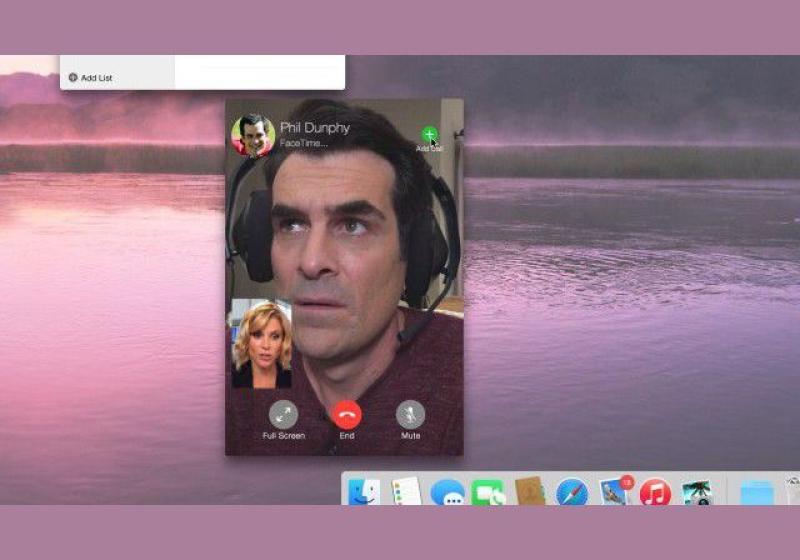
Task: Open Reminders notepad icon in the dock
Action: pyautogui.click(x=406, y=492)
